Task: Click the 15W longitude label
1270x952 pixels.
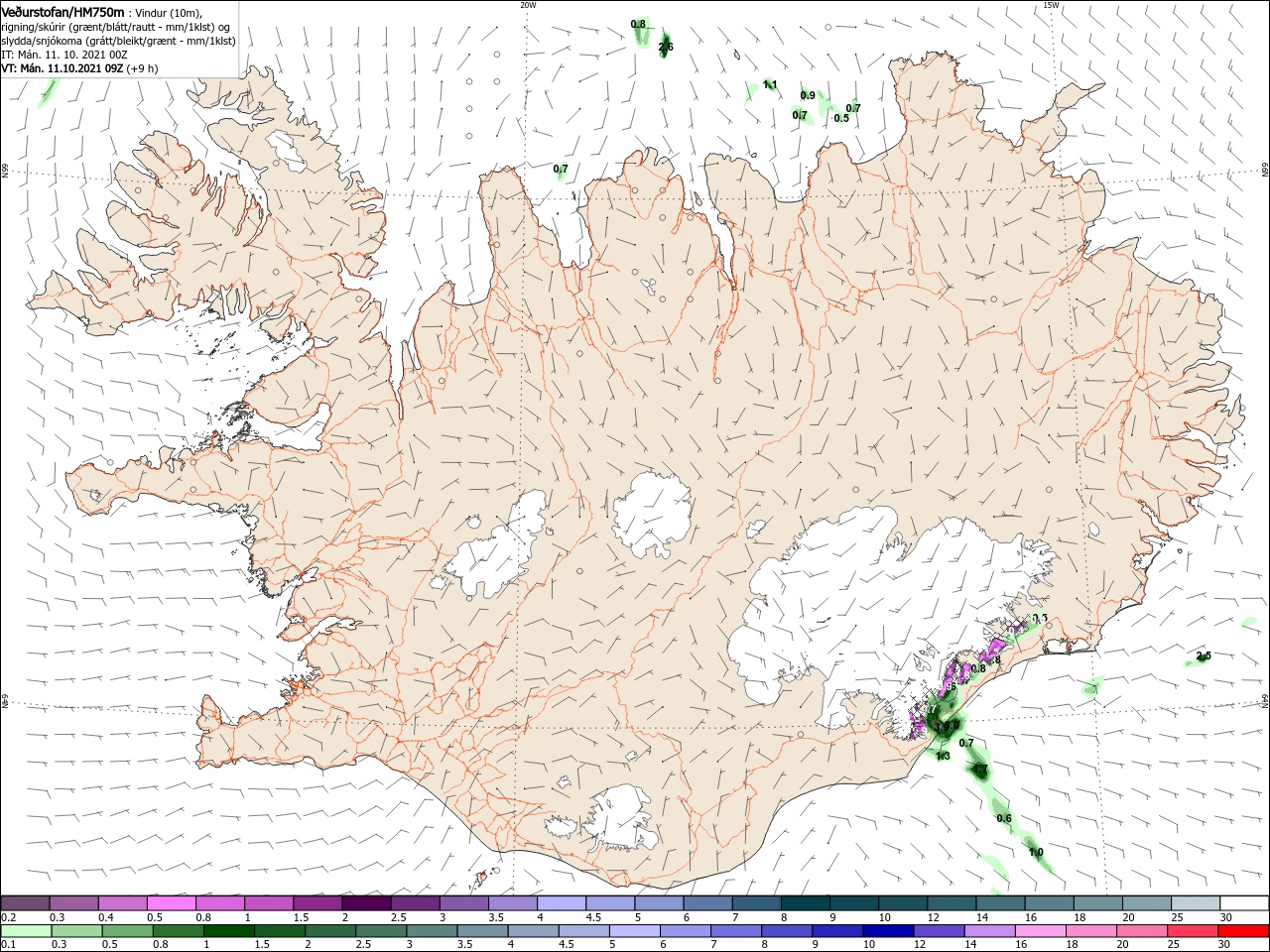Action: pos(1051,5)
